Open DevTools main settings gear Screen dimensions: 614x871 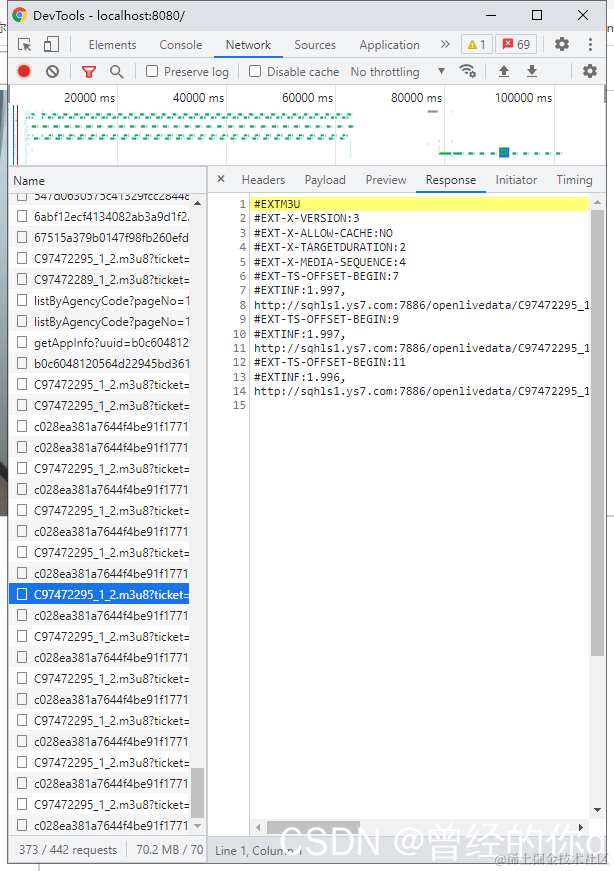click(x=562, y=44)
